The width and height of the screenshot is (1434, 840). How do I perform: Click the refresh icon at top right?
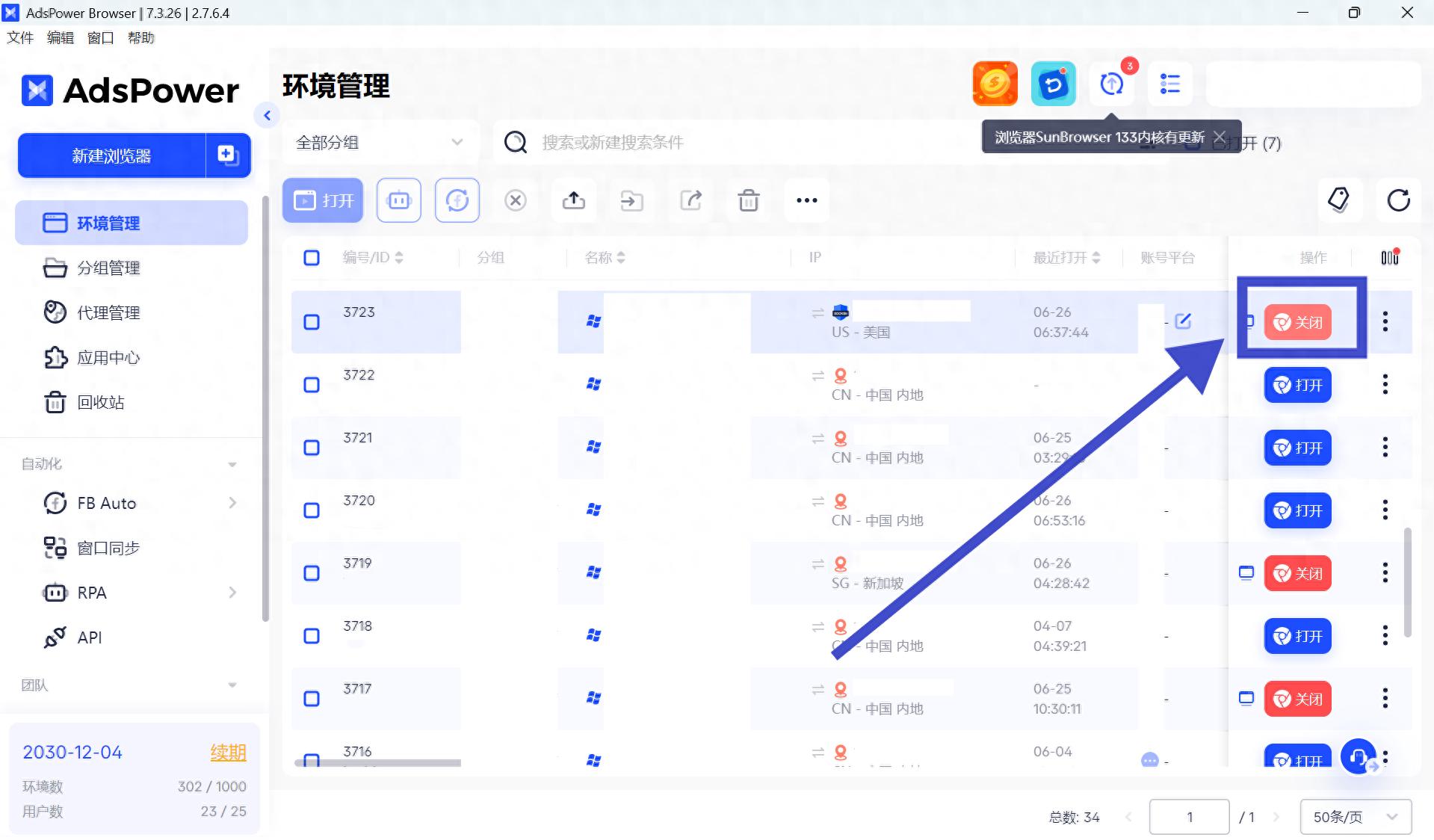click(x=1398, y=200)
